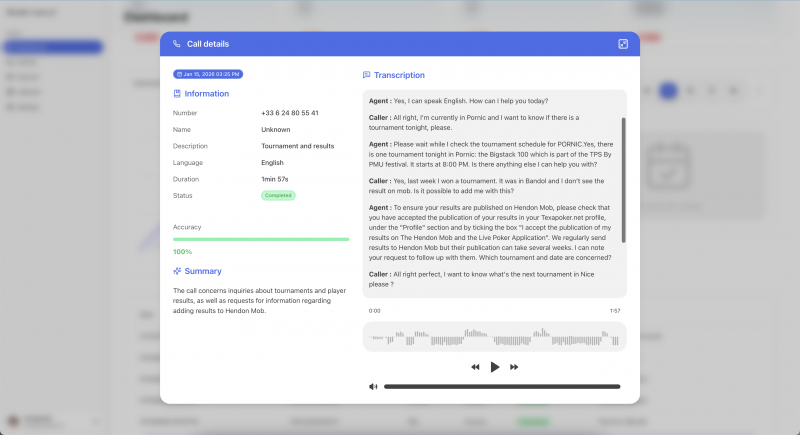
Task: Click the Accuracy progress bar
Action: pos(261,239)
